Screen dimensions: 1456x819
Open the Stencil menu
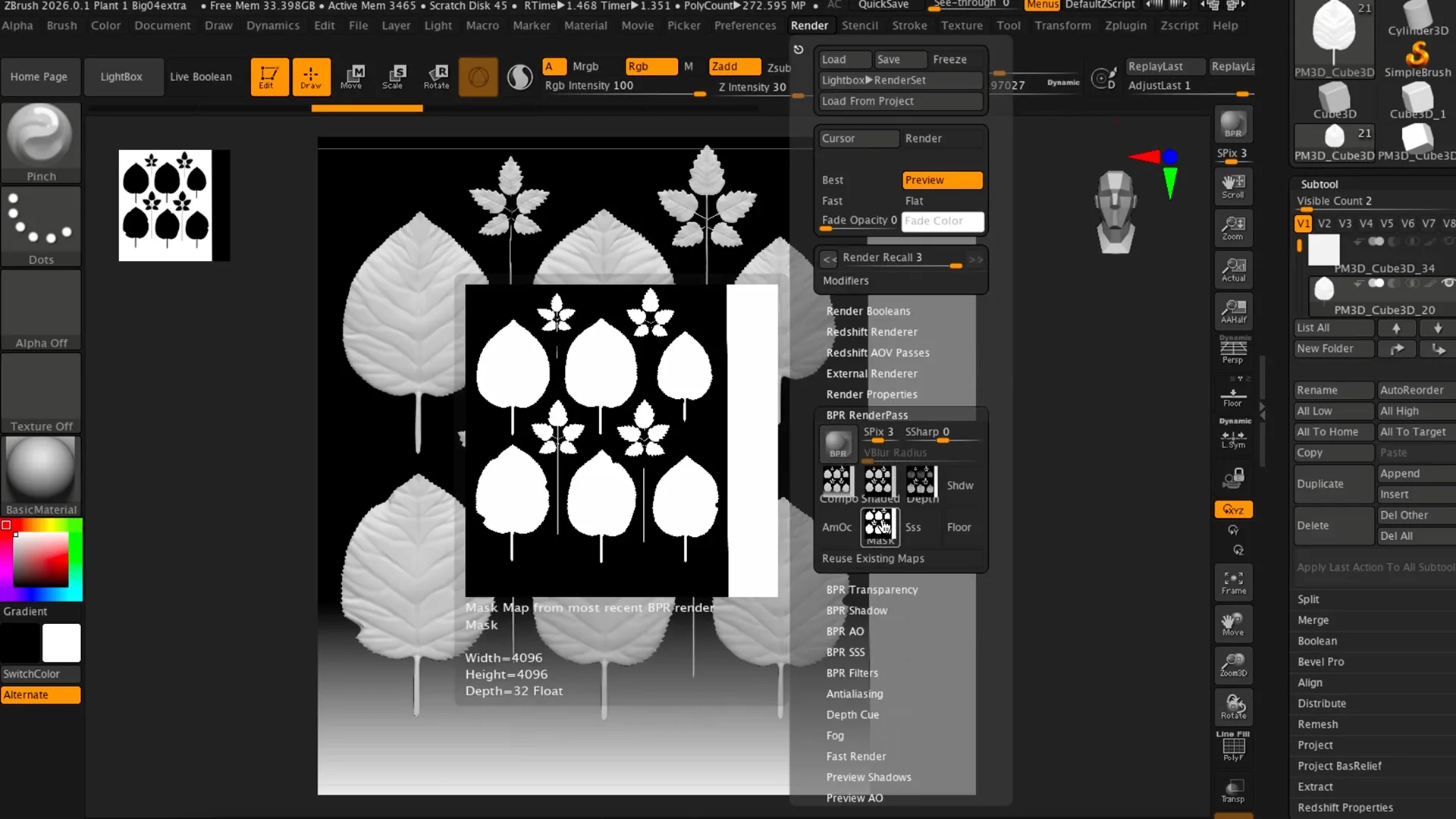859,25
